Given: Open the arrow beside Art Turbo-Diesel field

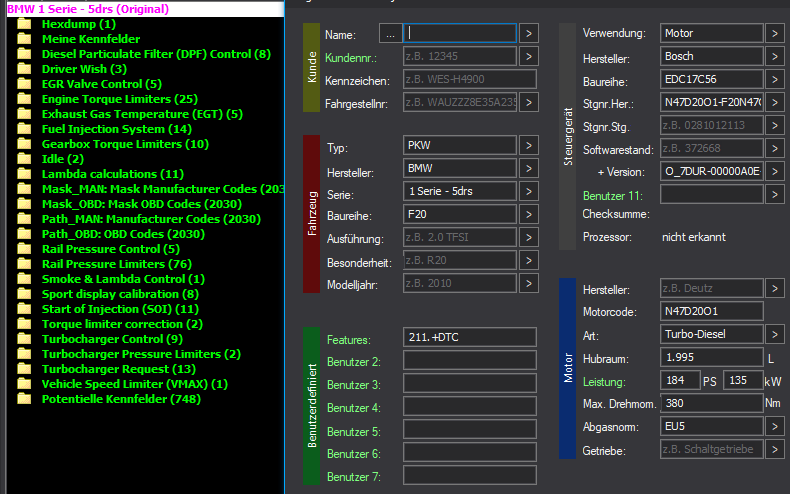Looking at the screenshot, I should point(775,334).
